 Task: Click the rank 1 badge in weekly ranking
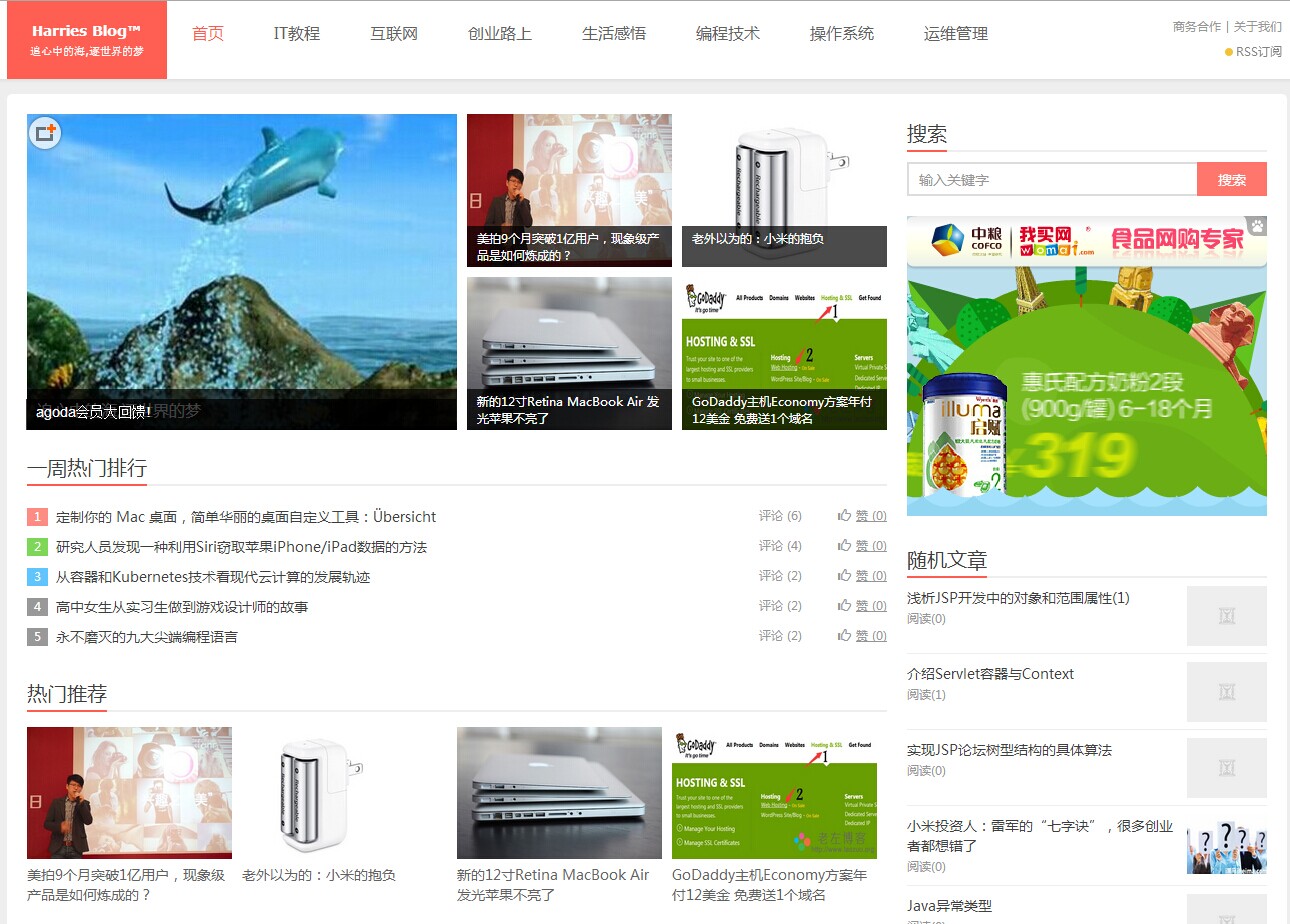(x=37, y=517)
